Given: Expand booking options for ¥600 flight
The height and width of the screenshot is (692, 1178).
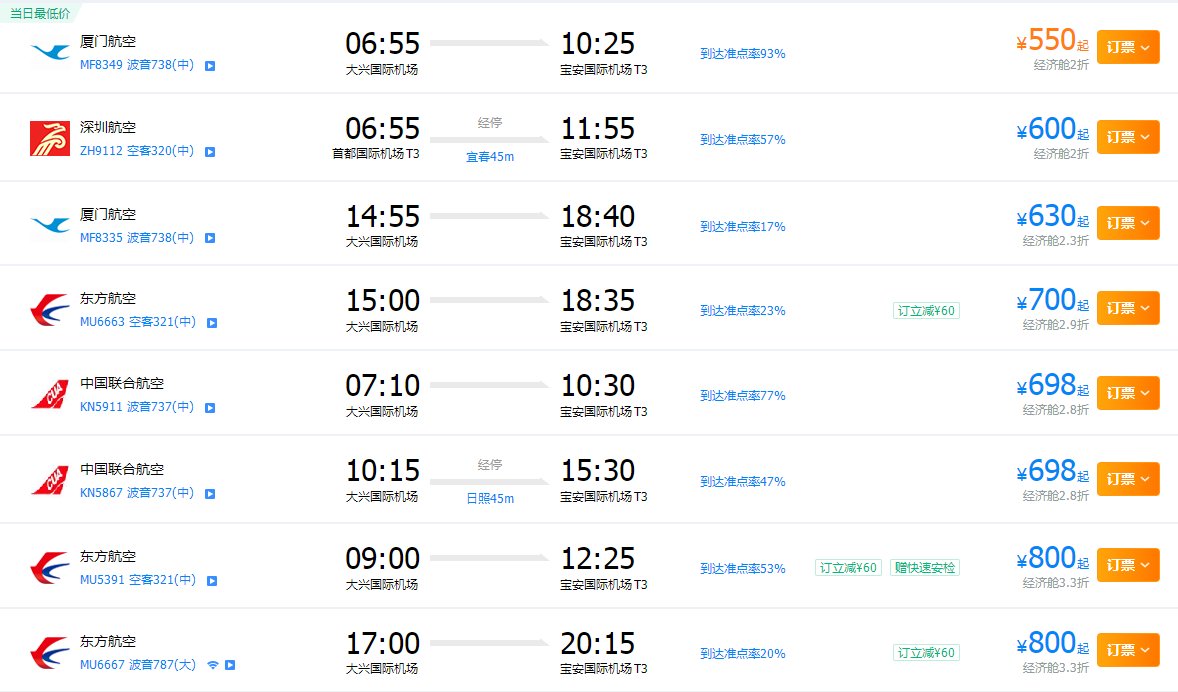Looking at the screenshot, I should pos(1128,137).
